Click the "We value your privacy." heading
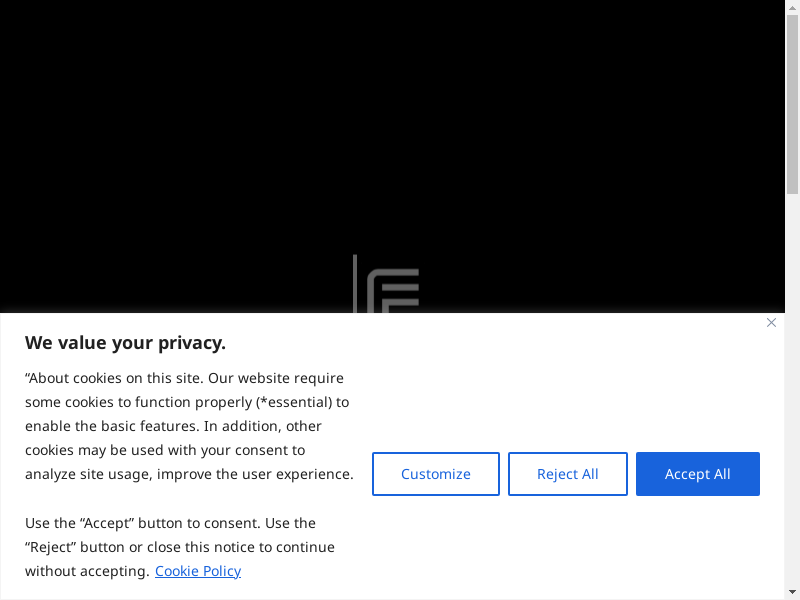The image size is (800, 600). [x=125, y=343]
